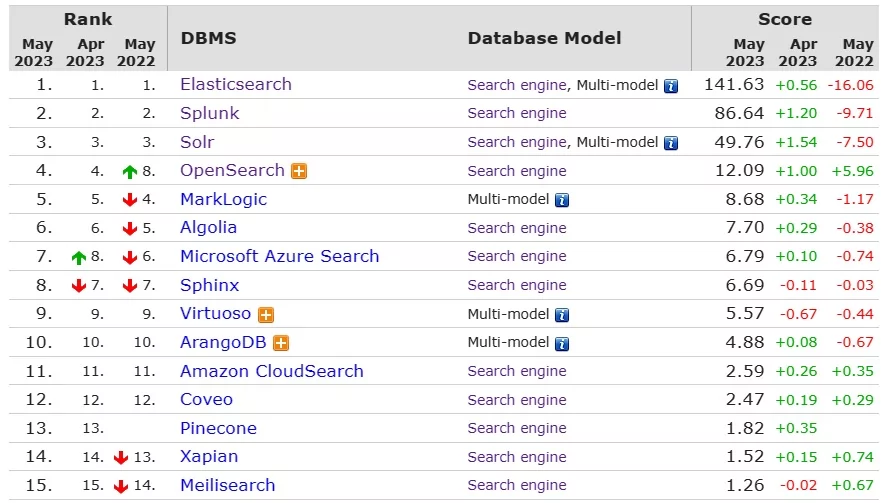The height and width of the screenshot is (503, 889).
Task: Click the Search engine link in Sphinx's row
Action: [x=517, y=285]
